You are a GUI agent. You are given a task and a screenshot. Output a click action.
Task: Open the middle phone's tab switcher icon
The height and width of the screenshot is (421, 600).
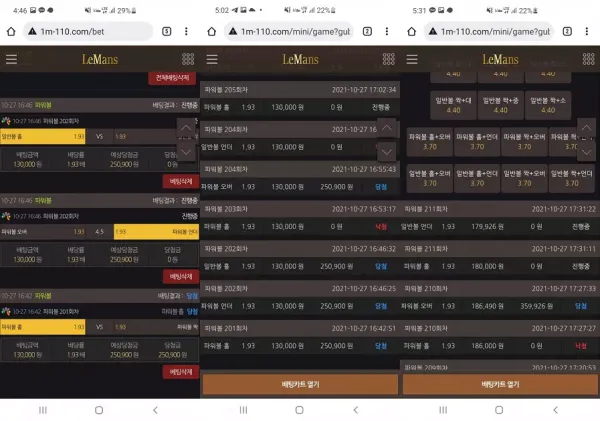367,31
